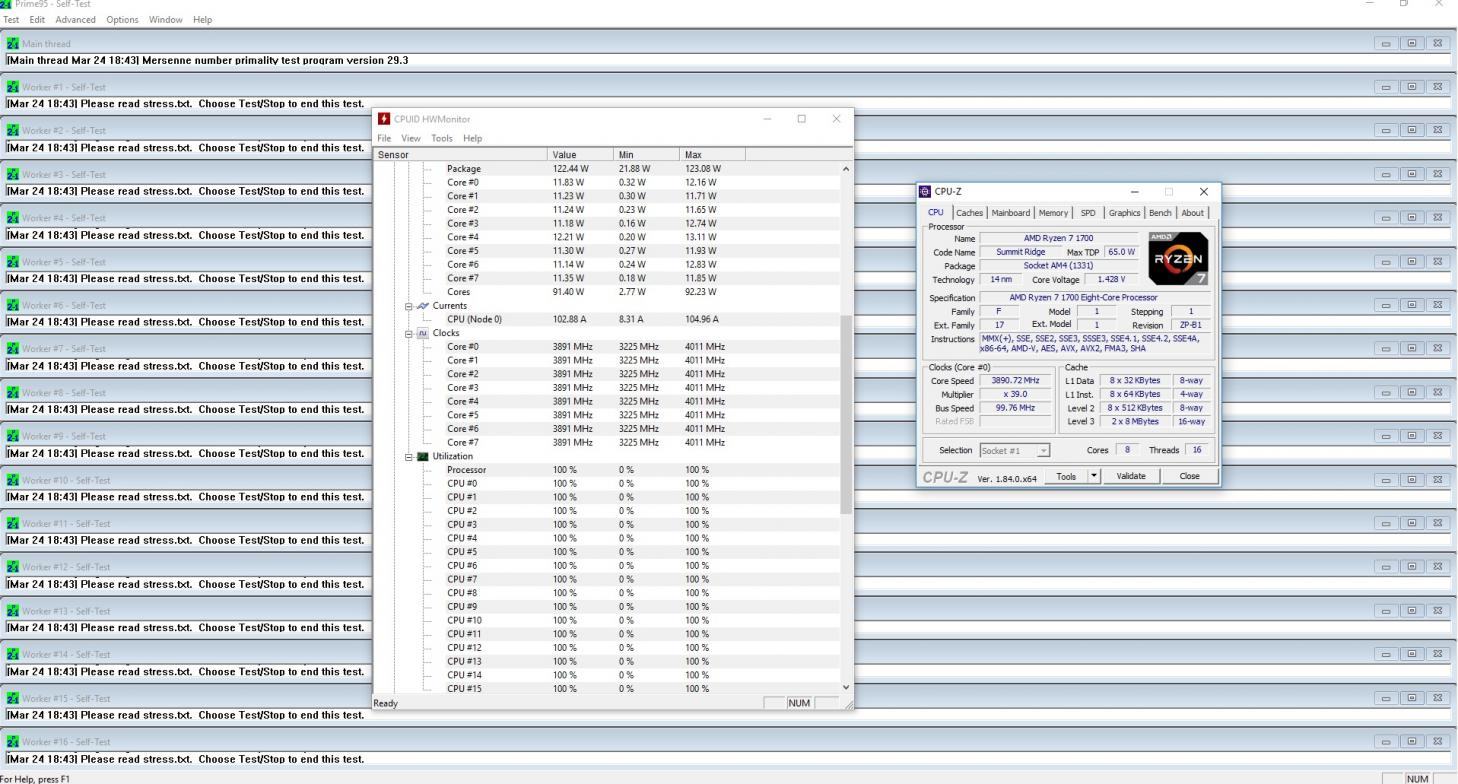Open HWMonitor View menu

411,138
